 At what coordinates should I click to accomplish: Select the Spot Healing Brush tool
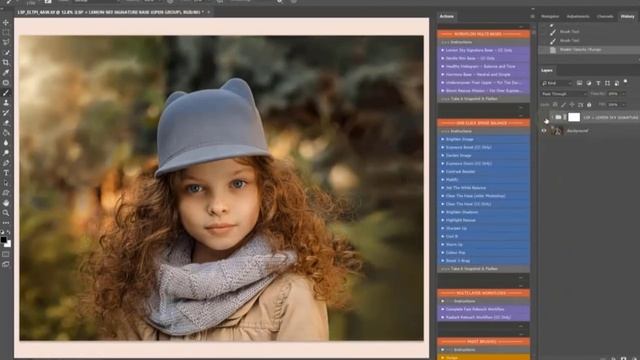pos(6,82)
